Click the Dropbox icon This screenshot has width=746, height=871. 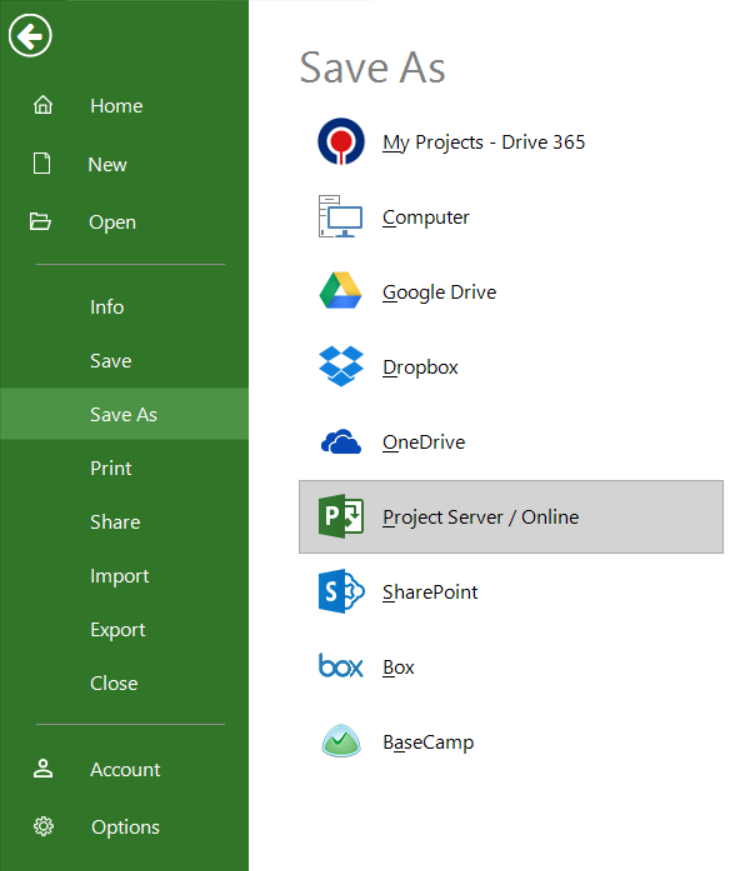(340, 366)
